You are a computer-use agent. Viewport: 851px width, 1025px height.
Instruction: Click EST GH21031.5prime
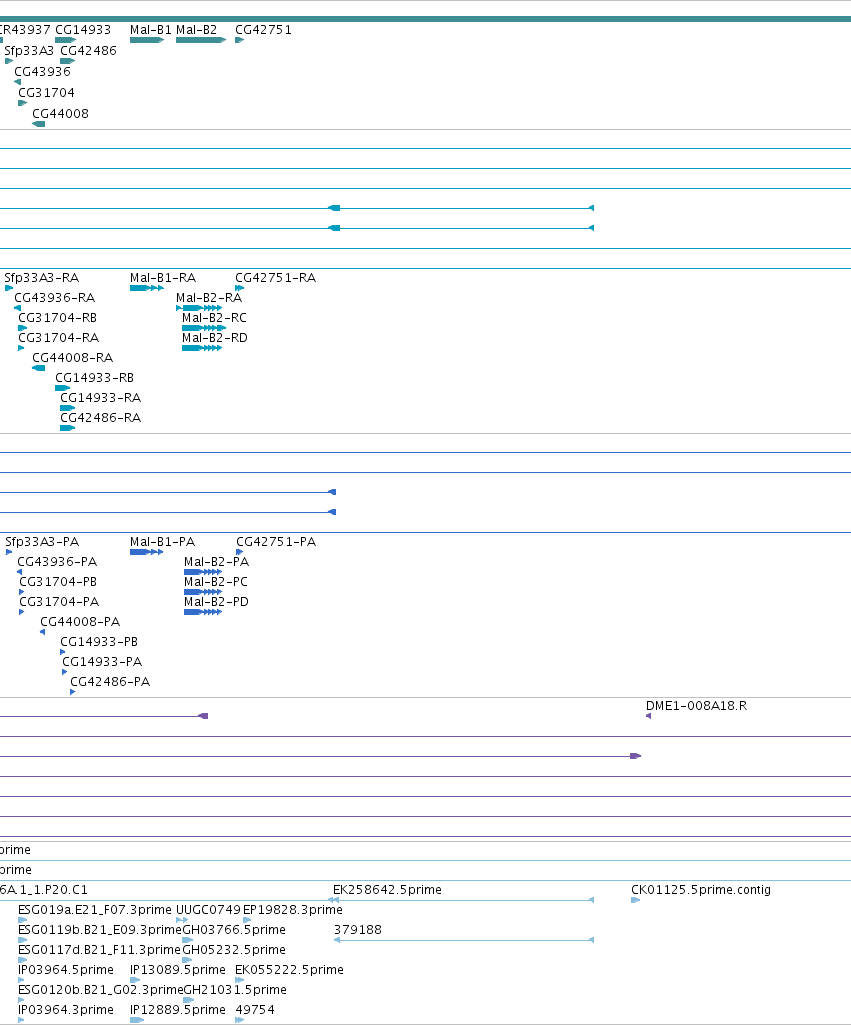click(235, 990)
